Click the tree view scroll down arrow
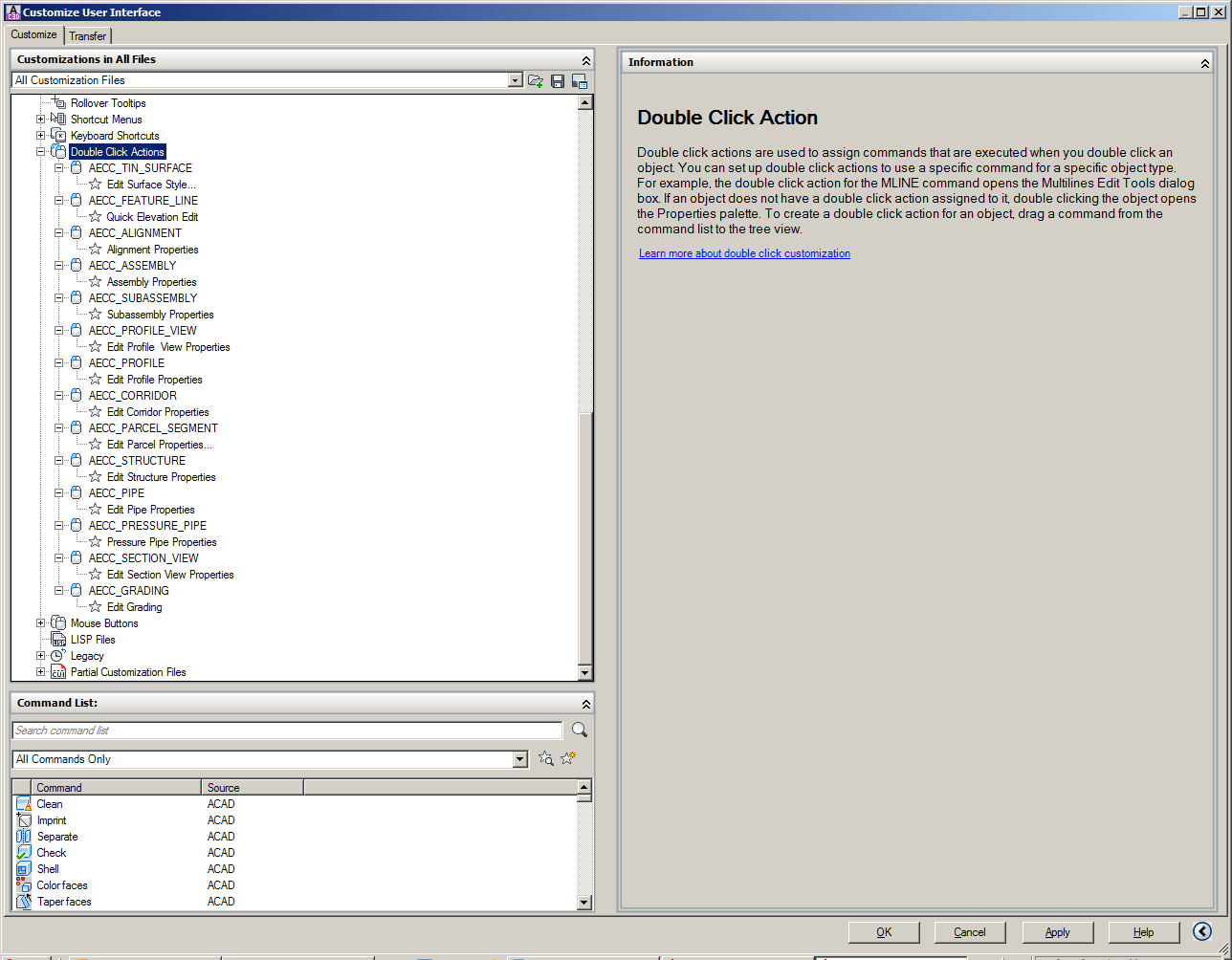This screenshot has width=1232, height=960. (x=585, y=673)
